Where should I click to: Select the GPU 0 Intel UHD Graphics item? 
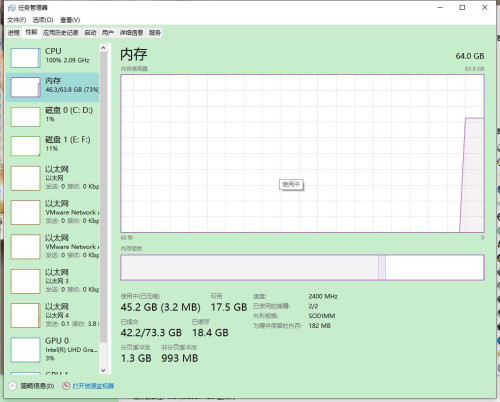pos(53,349)
